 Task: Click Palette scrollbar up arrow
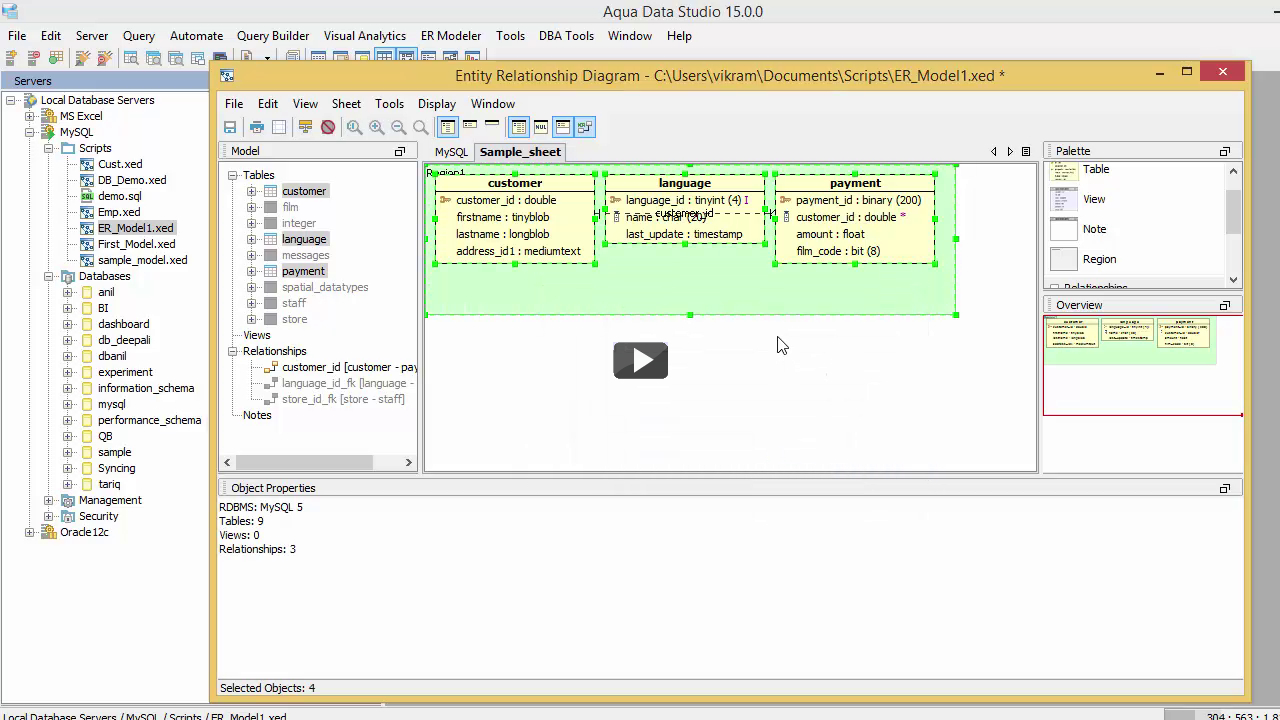point(1233,171)
